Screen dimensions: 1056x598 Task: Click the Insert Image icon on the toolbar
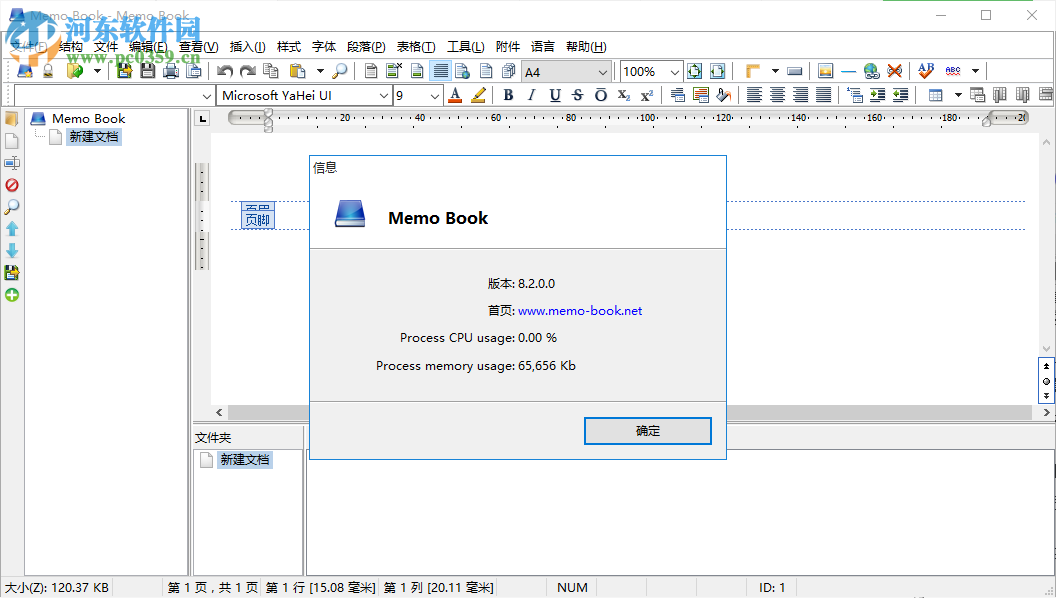(x=826, y=71)
